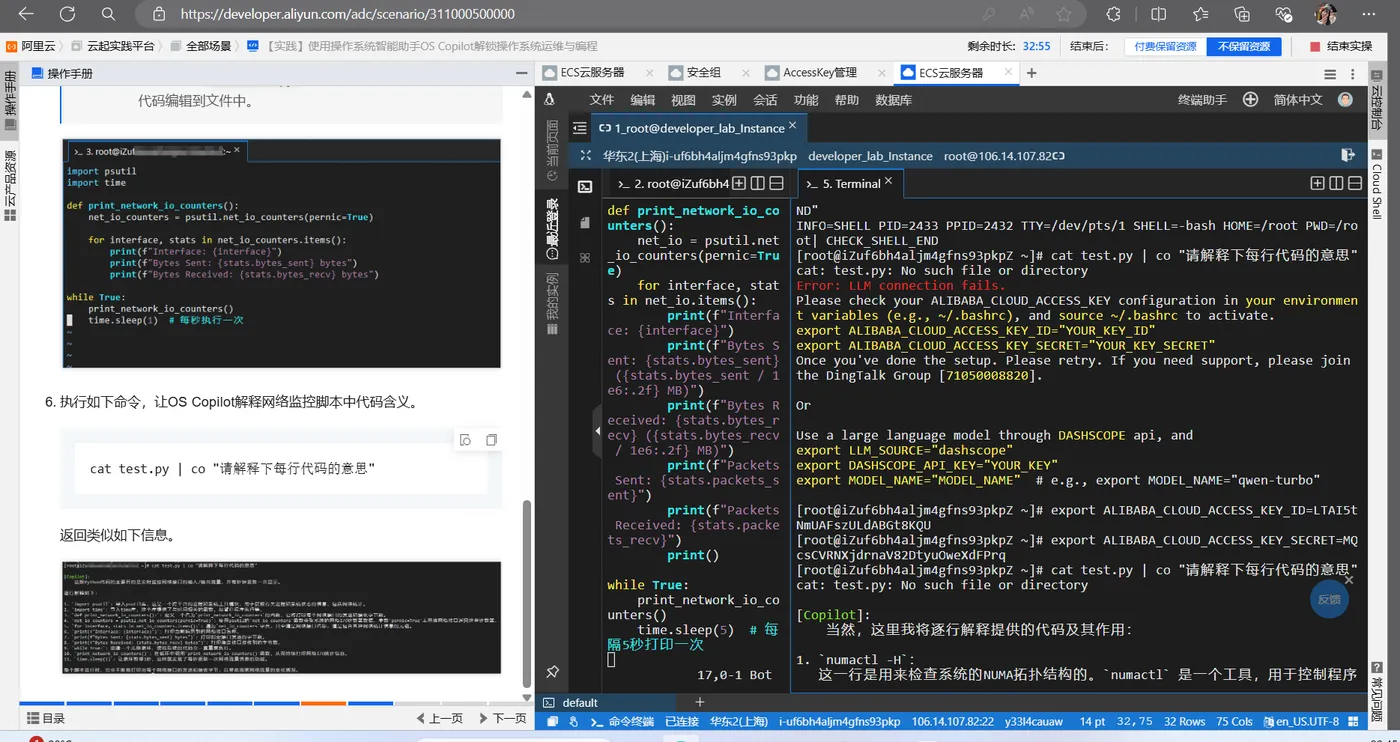1400x742 pixels.
Task: Open the 文件 menu
Action: pyautogui.click(x=601, y=99)
